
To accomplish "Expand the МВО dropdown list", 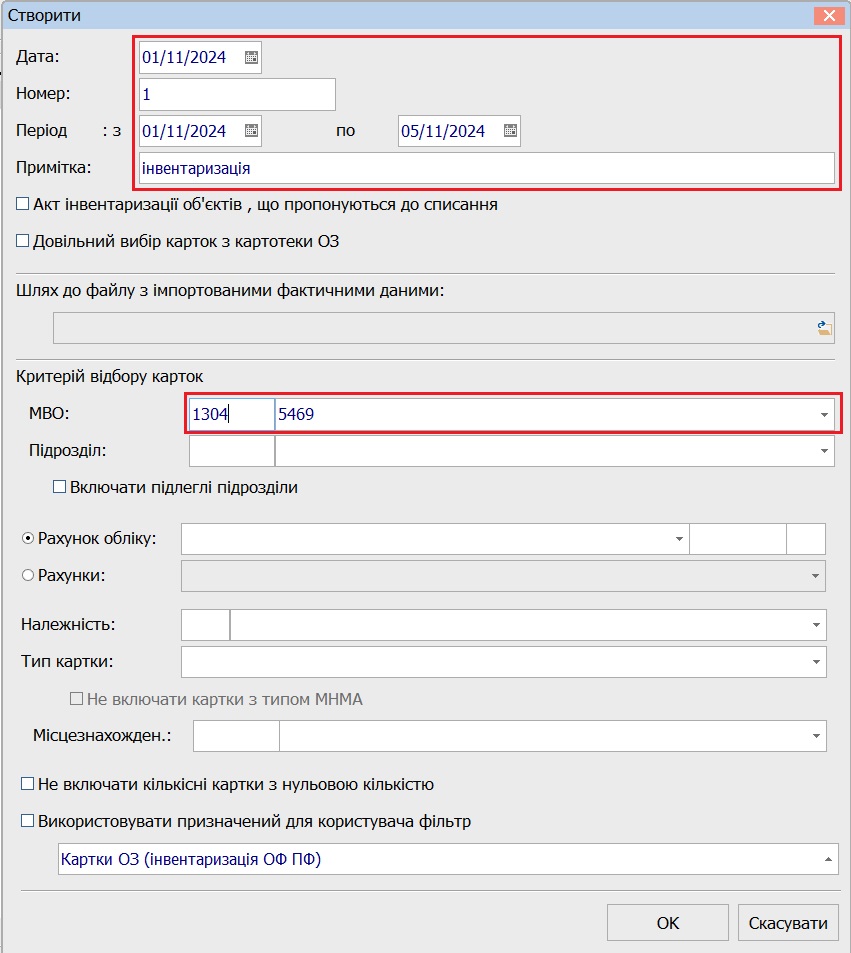I will pos(824,415).
